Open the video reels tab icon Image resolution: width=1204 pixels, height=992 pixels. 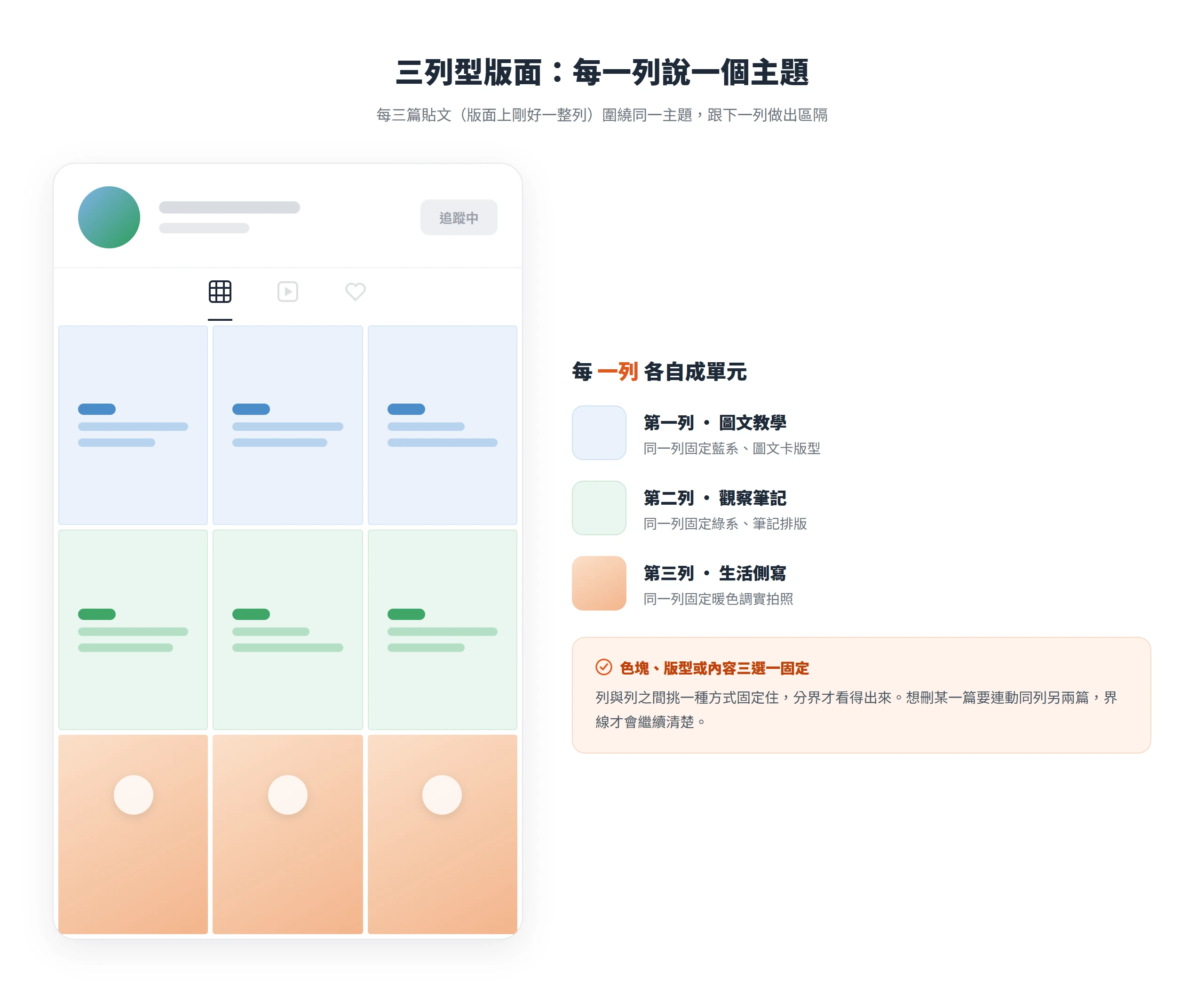pyautogui.click(x=287, y=292)
